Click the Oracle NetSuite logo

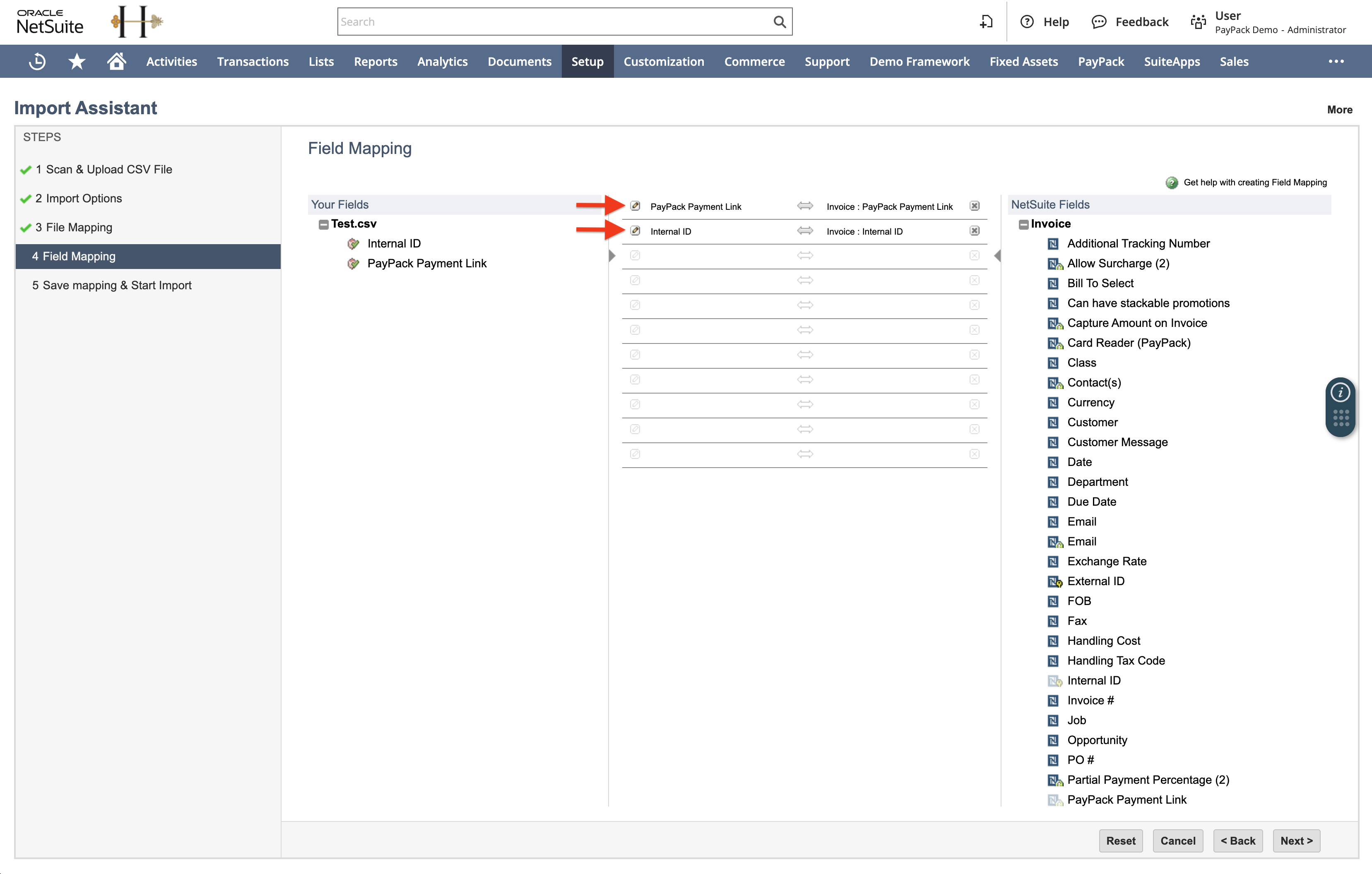tap(50, 22)
